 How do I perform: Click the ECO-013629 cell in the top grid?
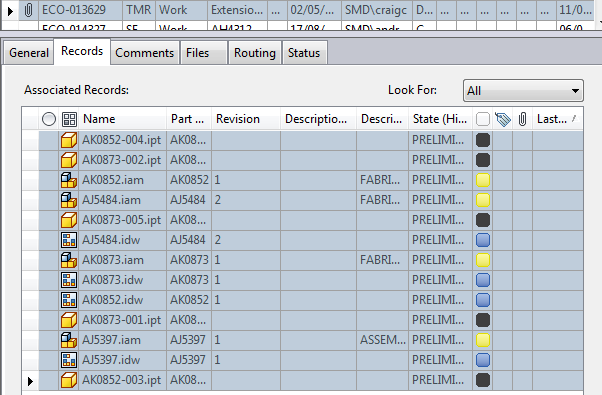[81, 10]
